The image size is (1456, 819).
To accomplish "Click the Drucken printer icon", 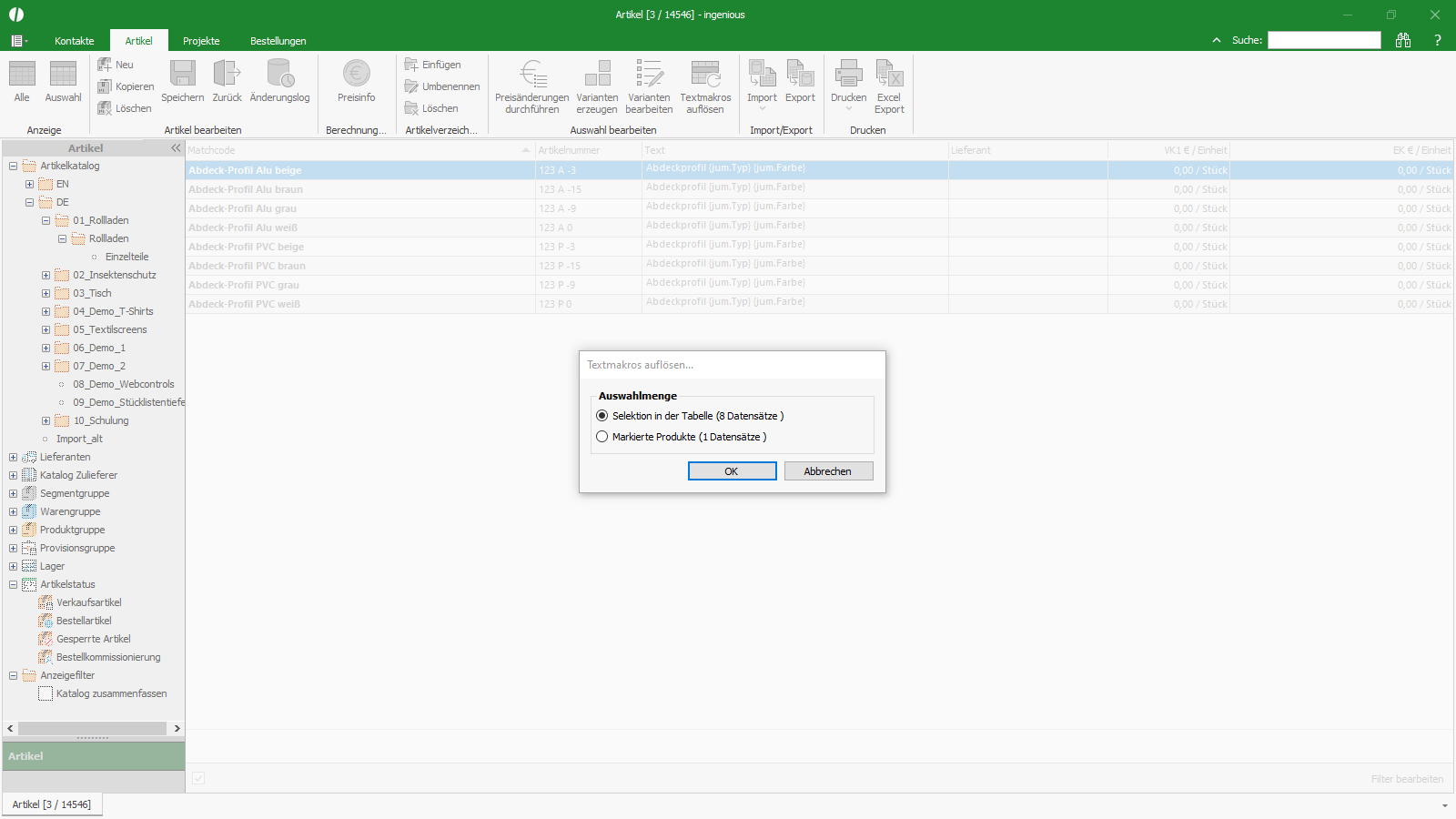I will point(848,74).
